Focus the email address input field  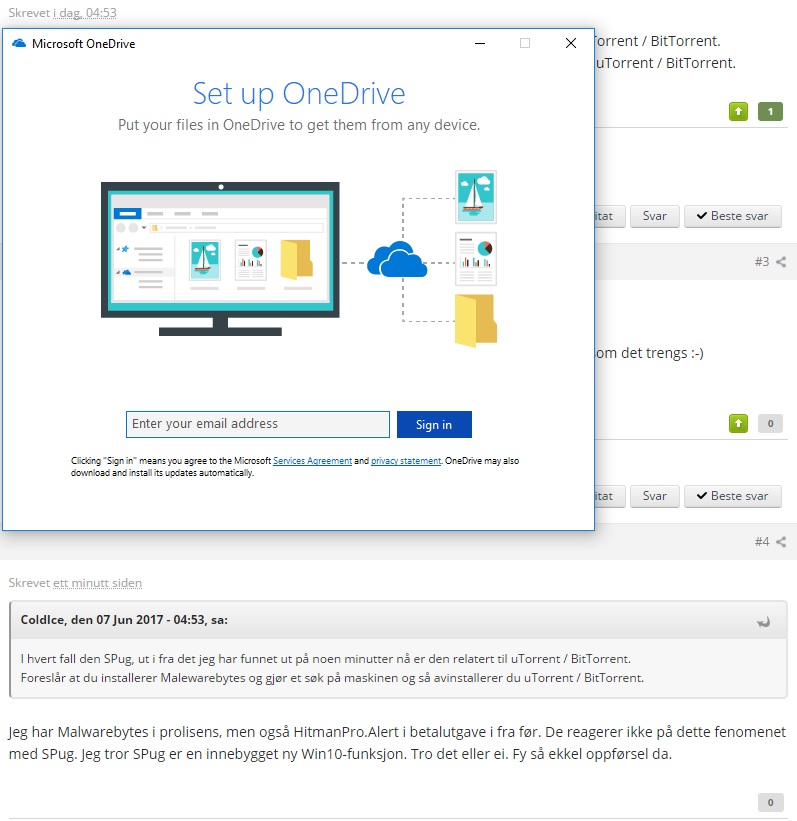(258, 424)
